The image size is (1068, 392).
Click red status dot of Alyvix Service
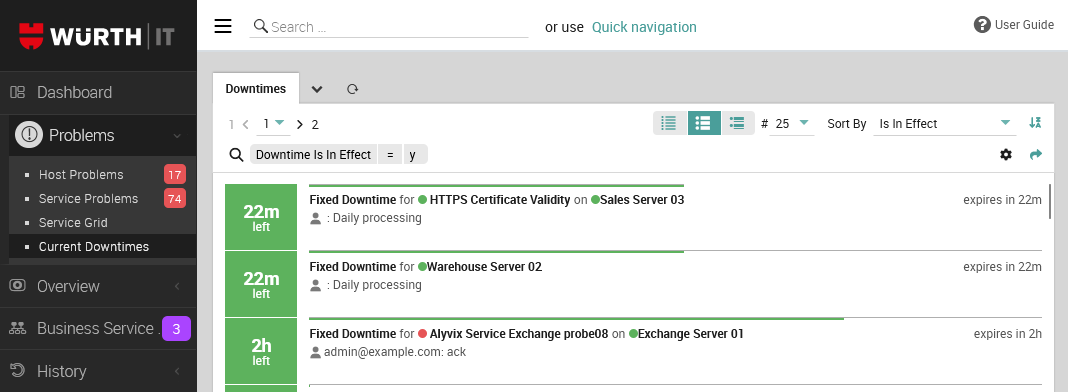(x=422, y=334)
